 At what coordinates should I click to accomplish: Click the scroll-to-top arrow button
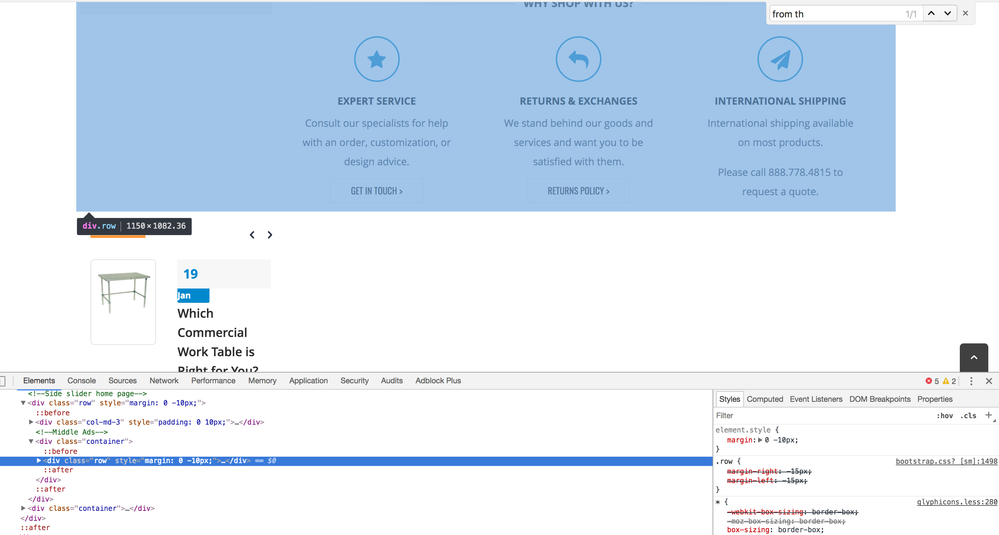click(973, 357)
